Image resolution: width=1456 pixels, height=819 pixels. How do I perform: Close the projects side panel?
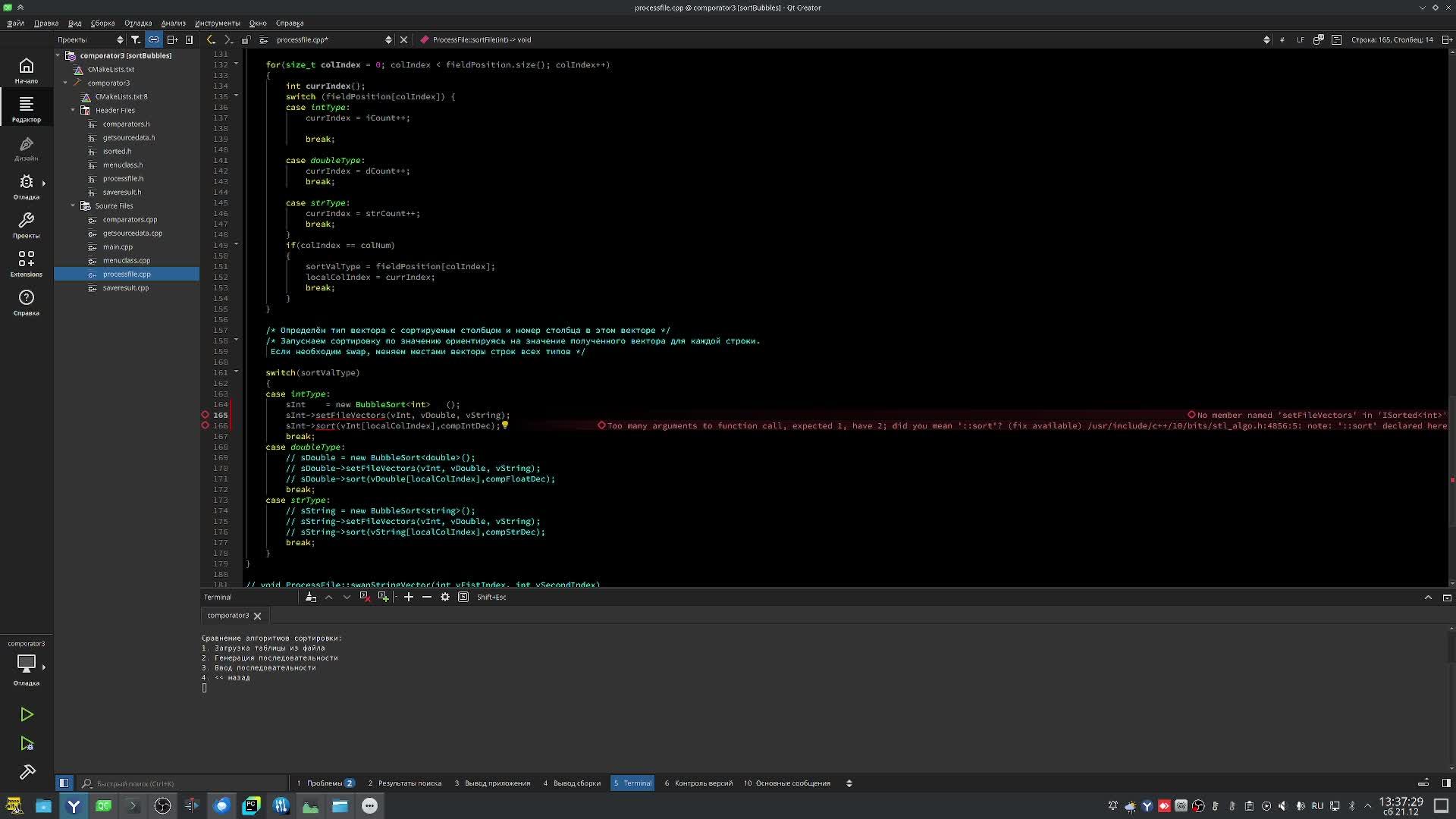tap(190, 39)
